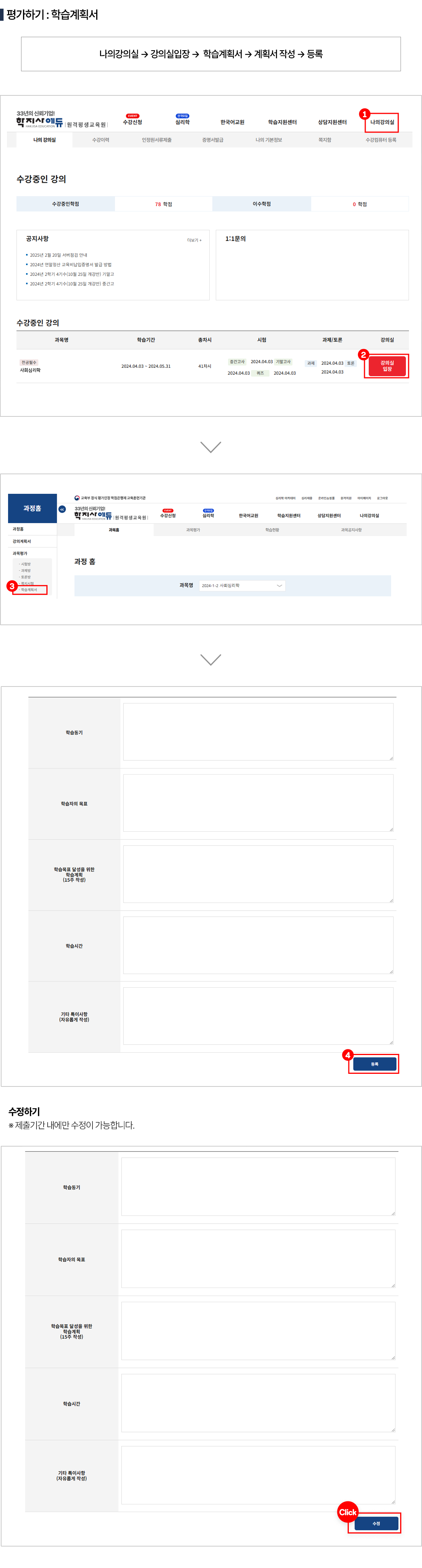Expand notices with the 더보기 + link

tap(194, 241)
